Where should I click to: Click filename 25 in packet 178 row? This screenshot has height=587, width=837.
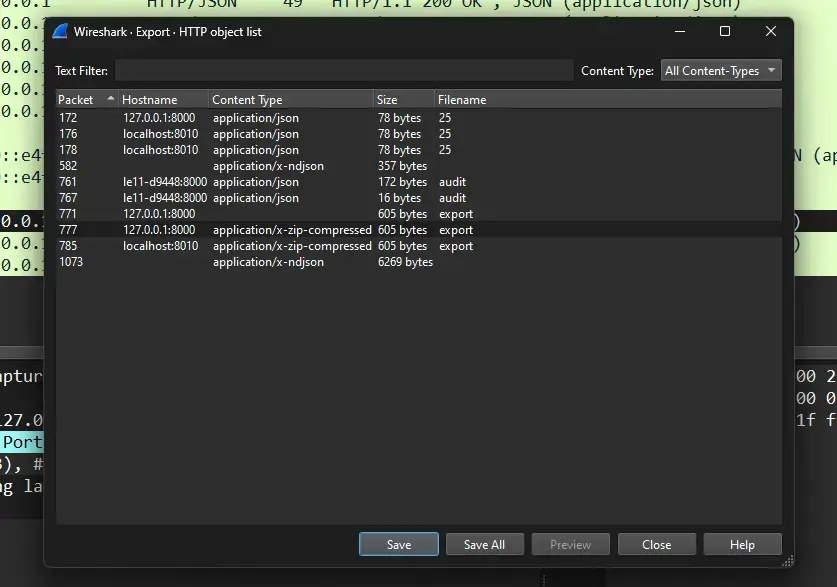(x=445, y=150)
